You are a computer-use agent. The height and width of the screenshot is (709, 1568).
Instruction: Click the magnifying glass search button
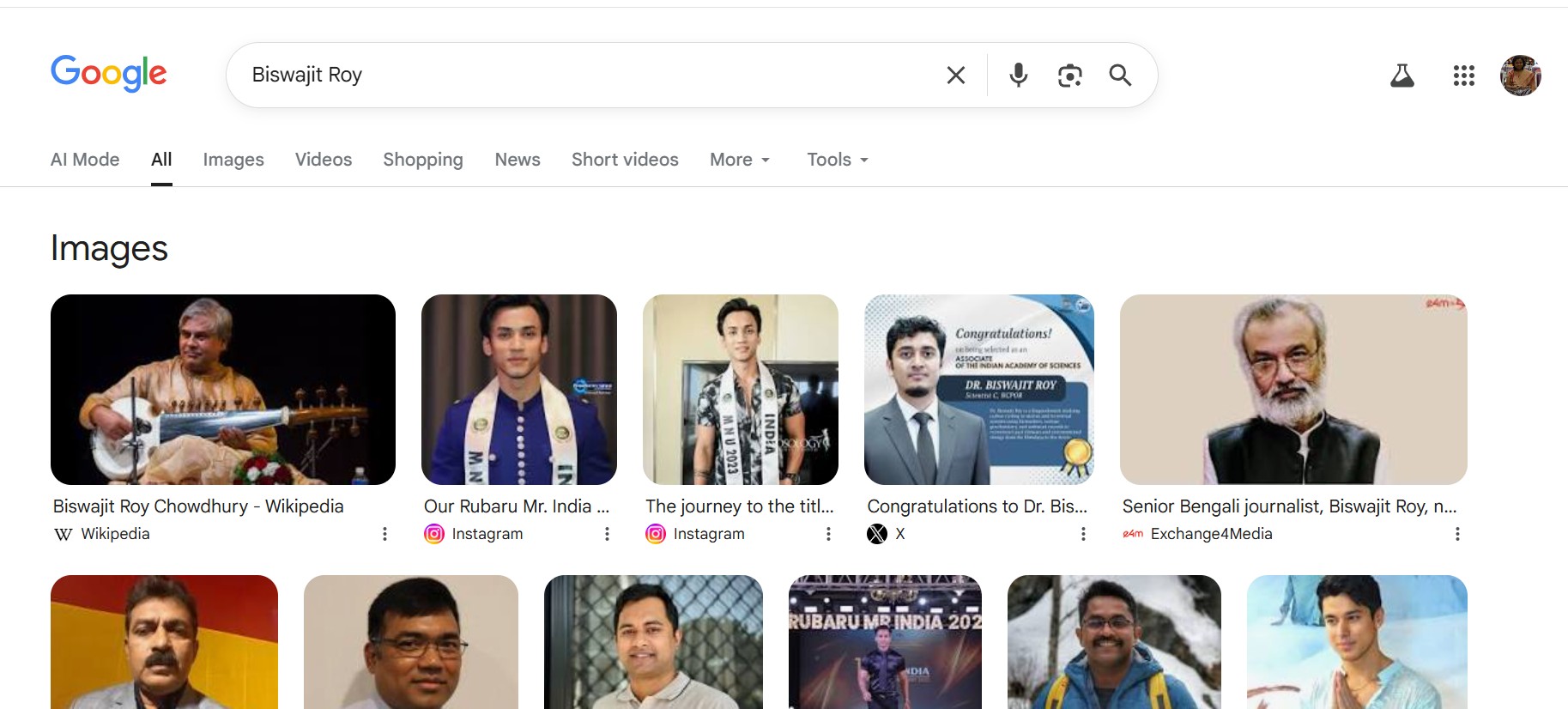pos(1120,76)
